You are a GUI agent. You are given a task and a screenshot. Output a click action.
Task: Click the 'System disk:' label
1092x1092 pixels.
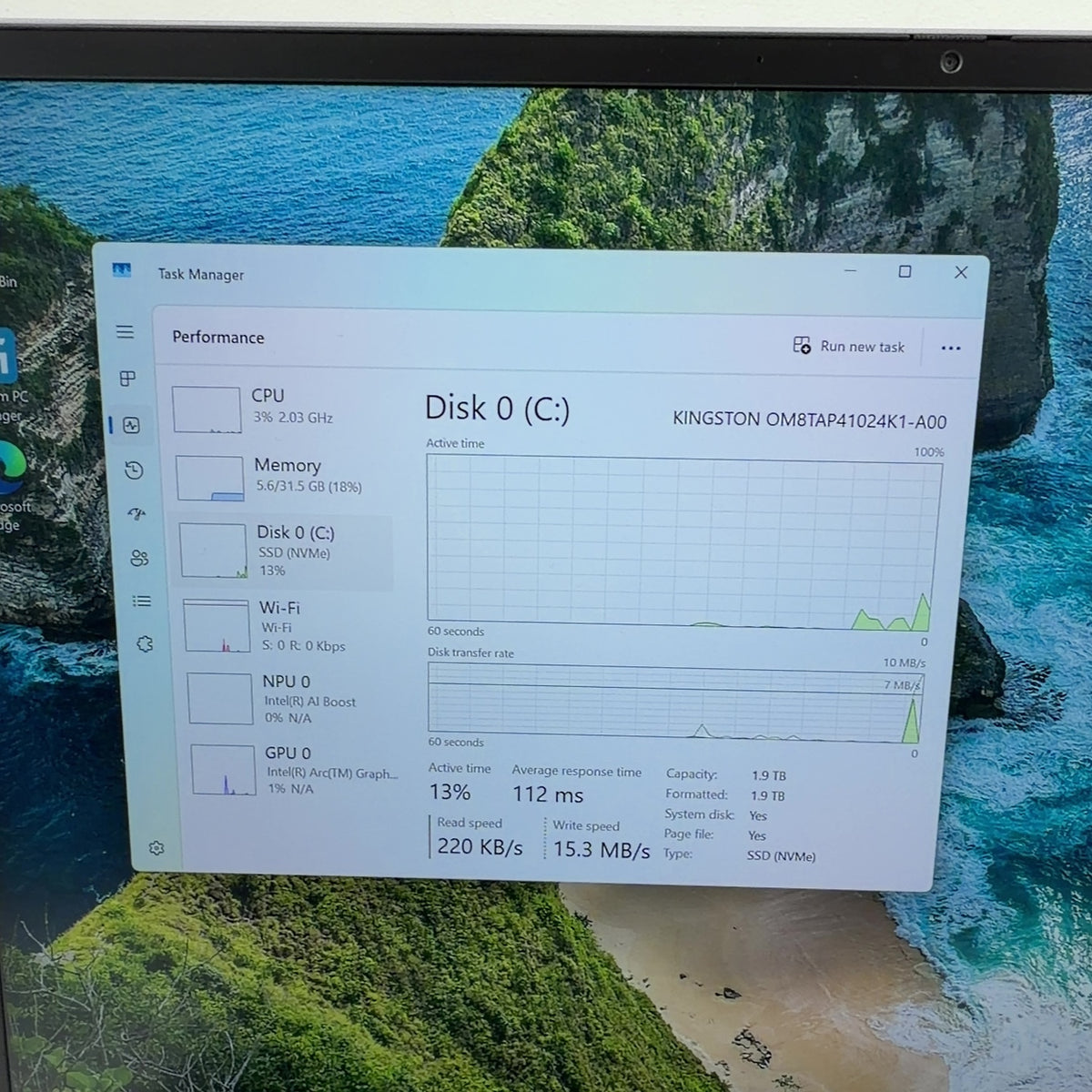point(699,814)
